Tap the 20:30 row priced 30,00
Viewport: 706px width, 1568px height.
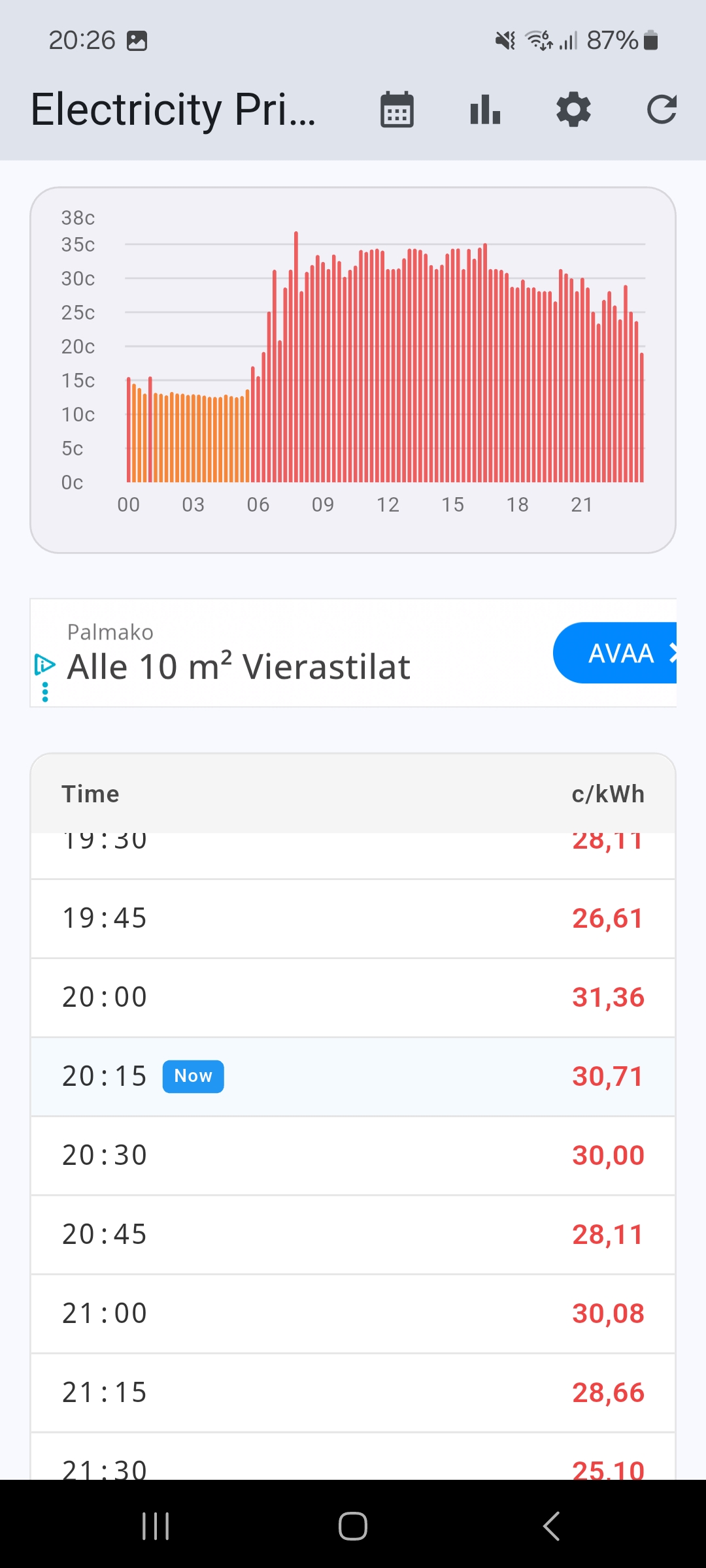[x=353, y=1155]
